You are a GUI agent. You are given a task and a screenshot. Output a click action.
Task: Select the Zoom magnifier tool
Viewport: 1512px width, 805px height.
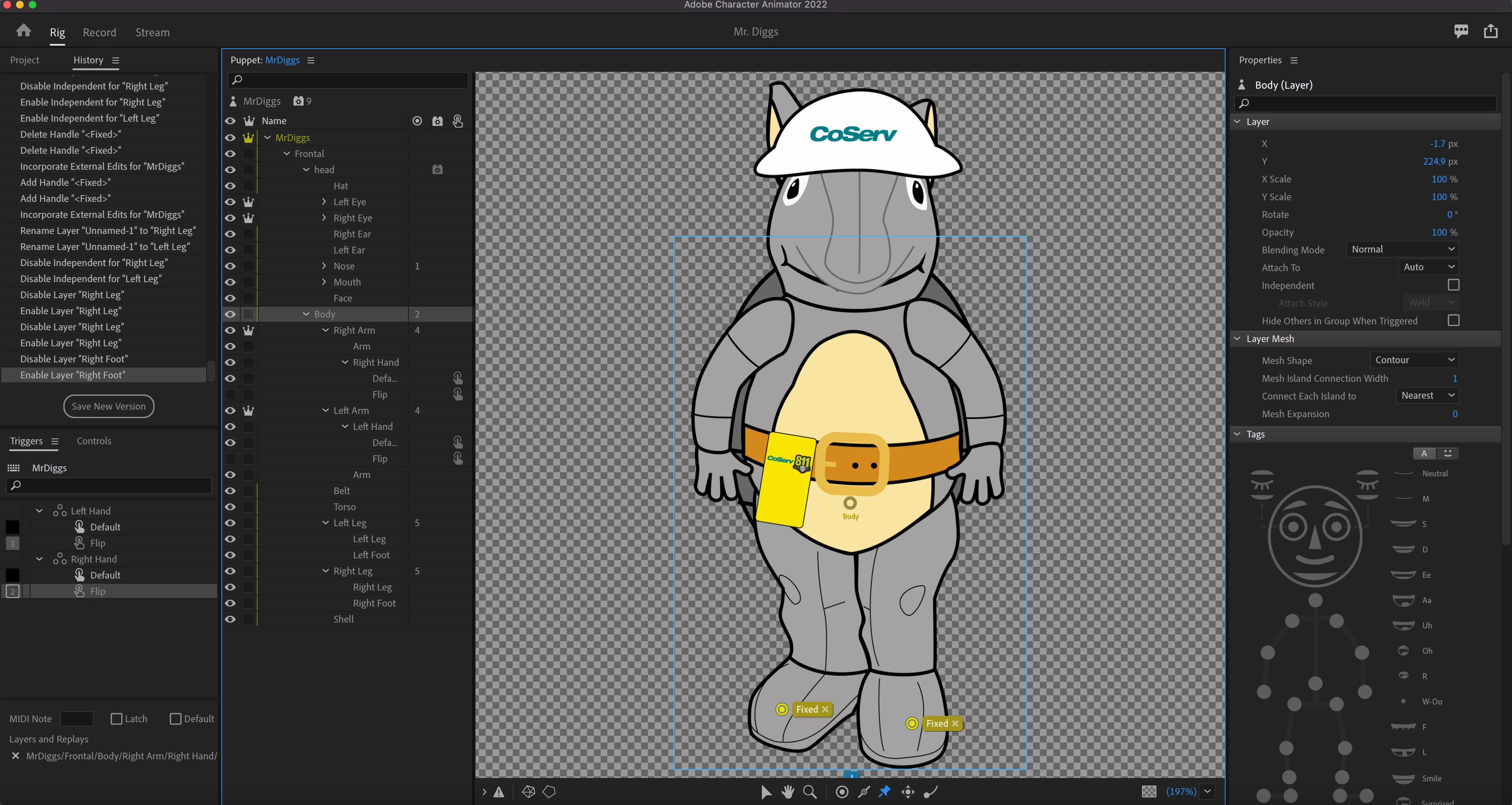point(810,791)
